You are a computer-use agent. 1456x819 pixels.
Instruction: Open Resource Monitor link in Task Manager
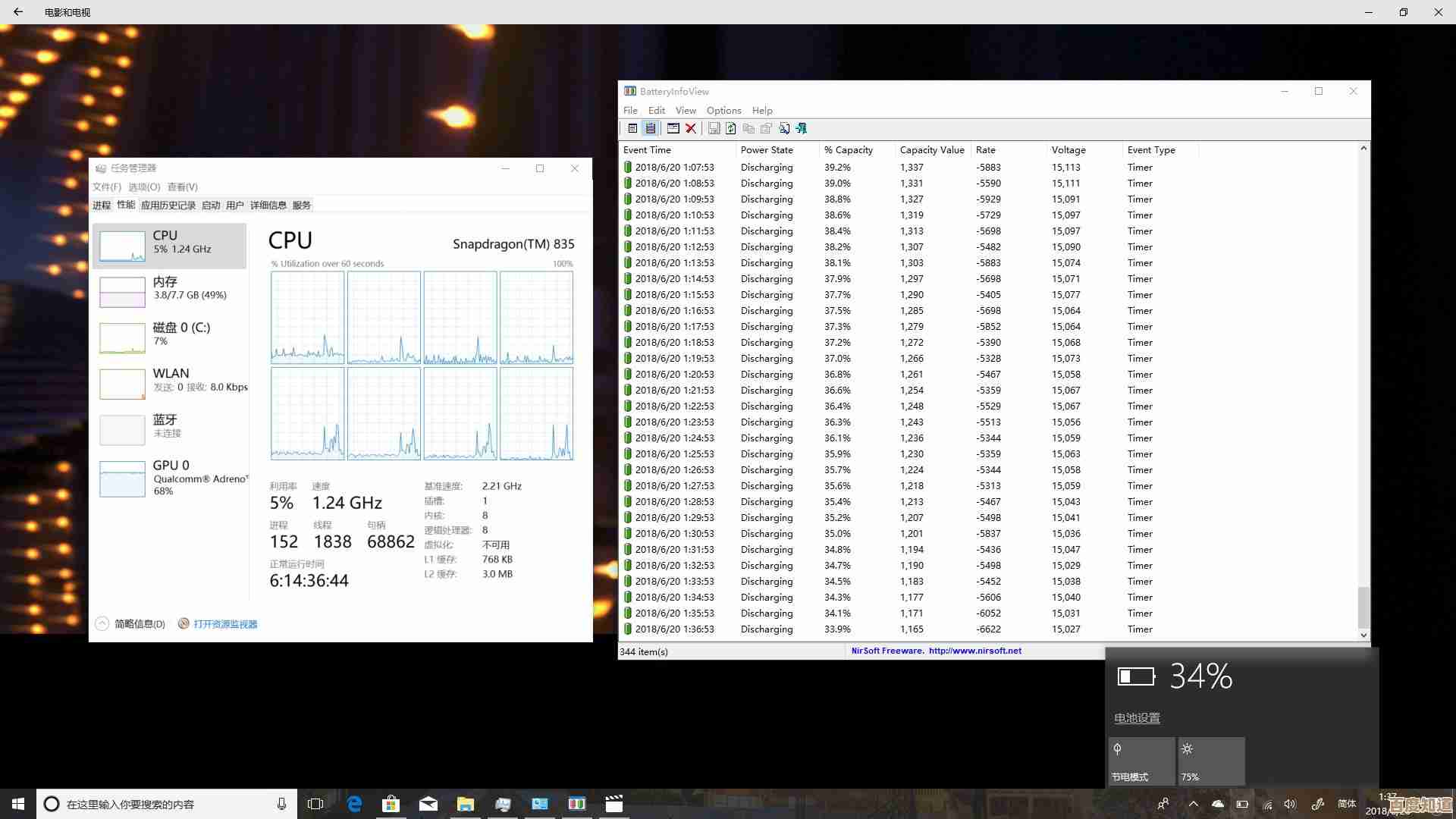click(225, 624)
